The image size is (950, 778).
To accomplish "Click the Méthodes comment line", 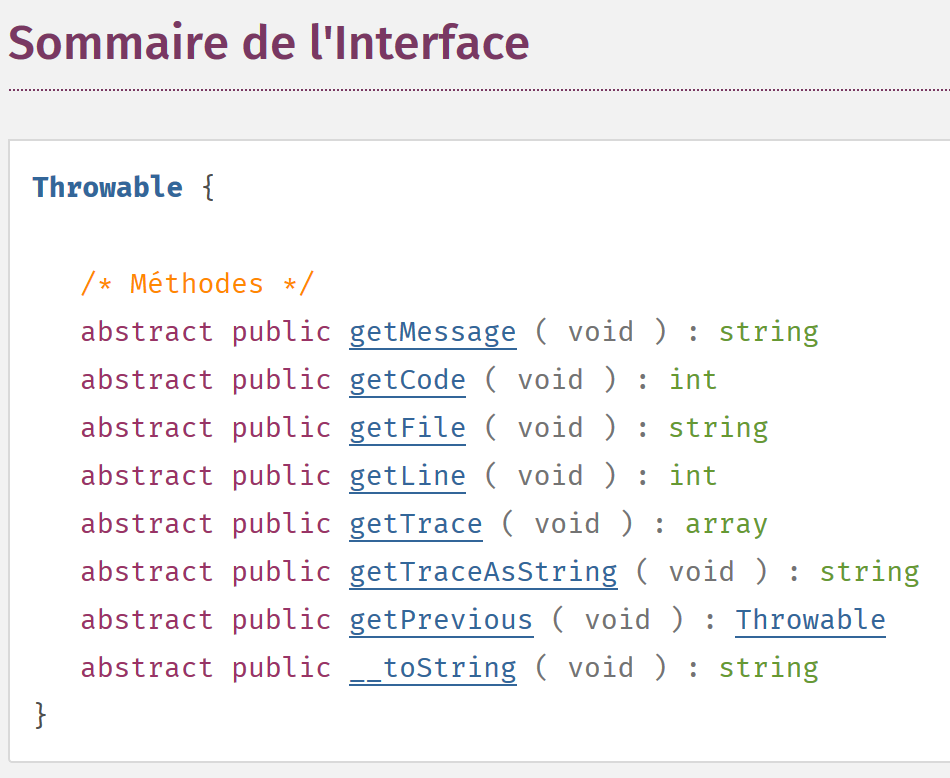I will click(197, 284).
